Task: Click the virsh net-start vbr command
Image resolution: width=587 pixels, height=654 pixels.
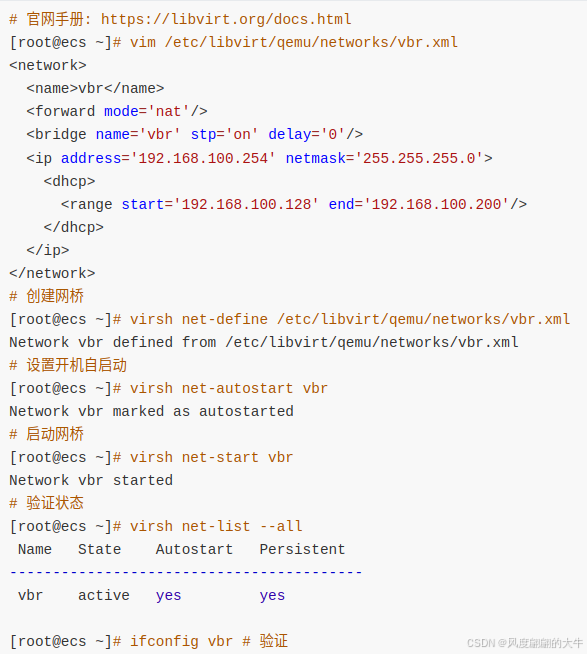Action: pos(212,458)
